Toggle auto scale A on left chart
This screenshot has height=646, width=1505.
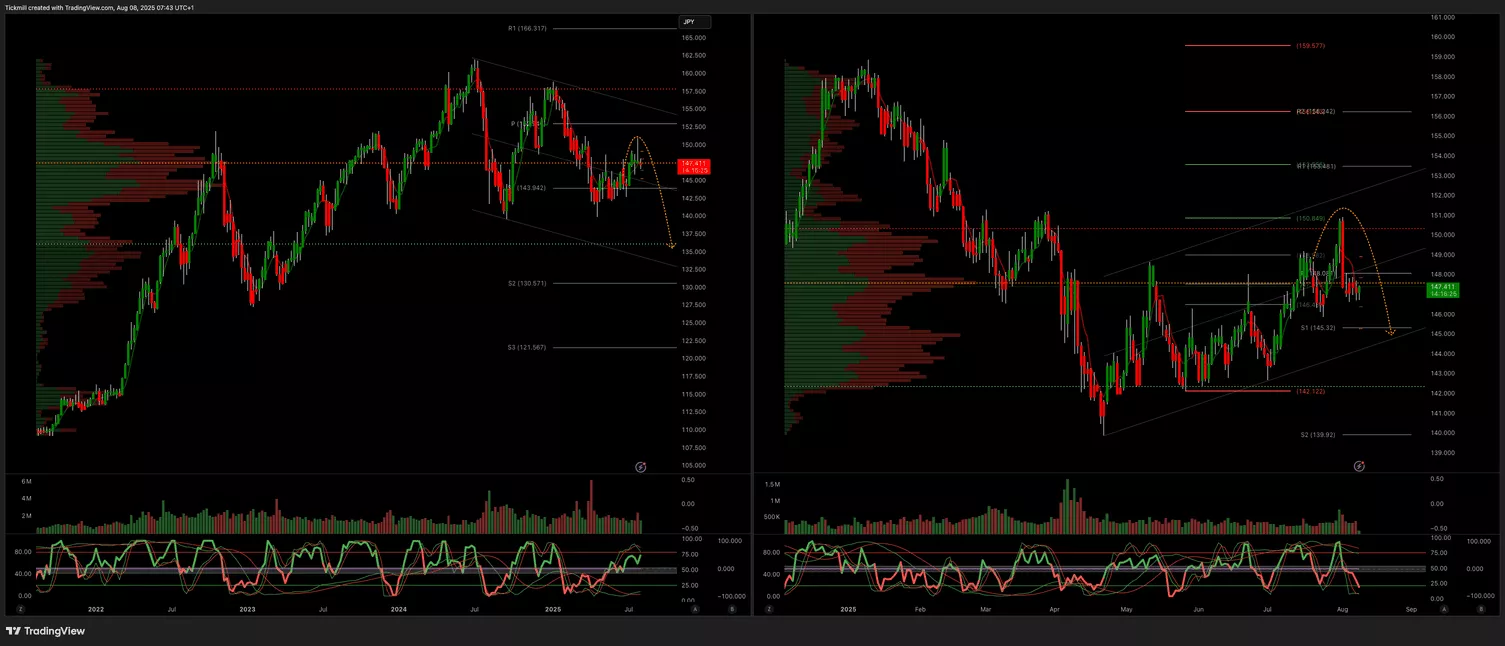pyautogui.click(x=695, y=608)
